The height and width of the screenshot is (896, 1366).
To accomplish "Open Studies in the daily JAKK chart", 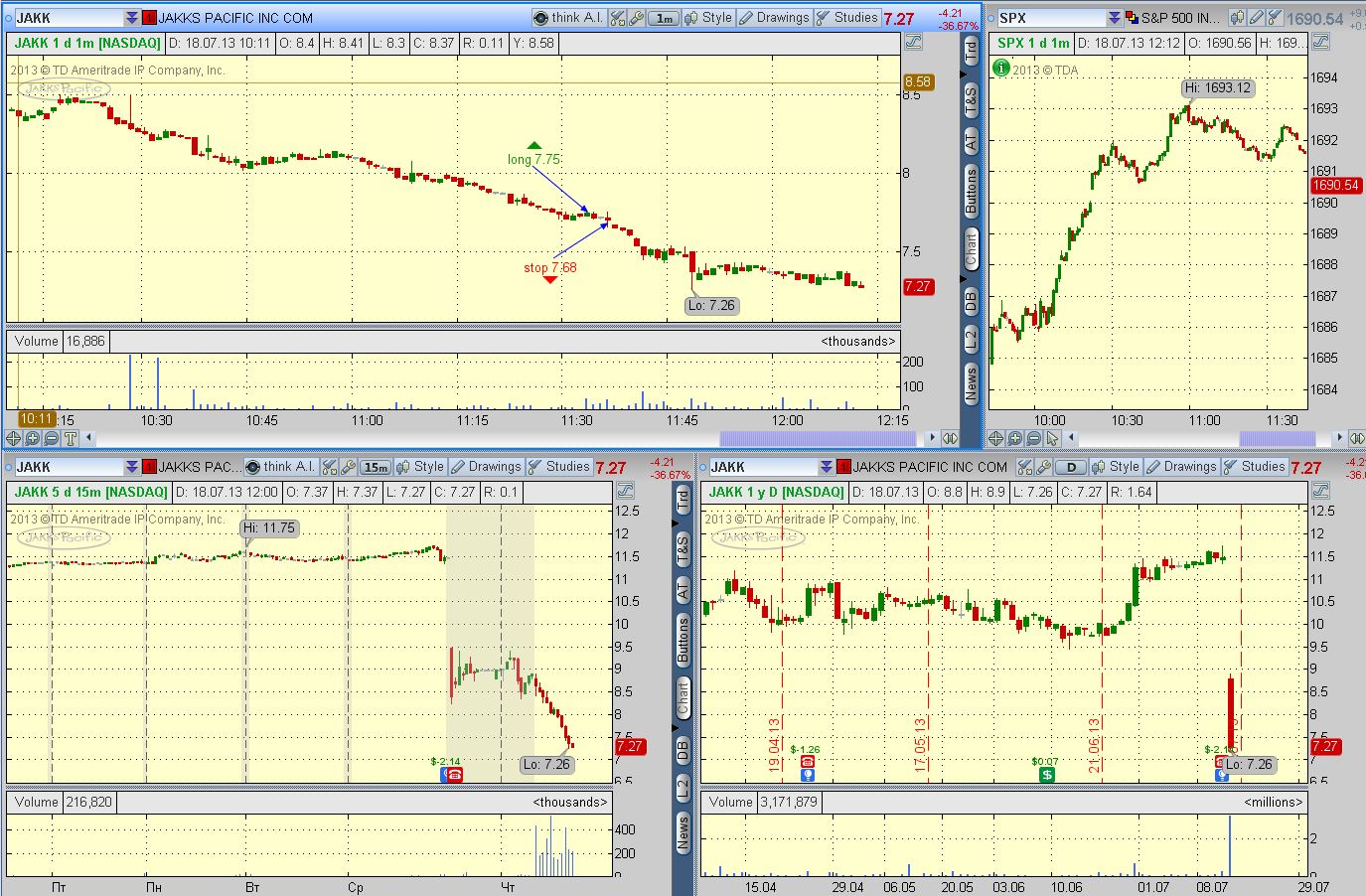I will click(x=1254, y=467).
